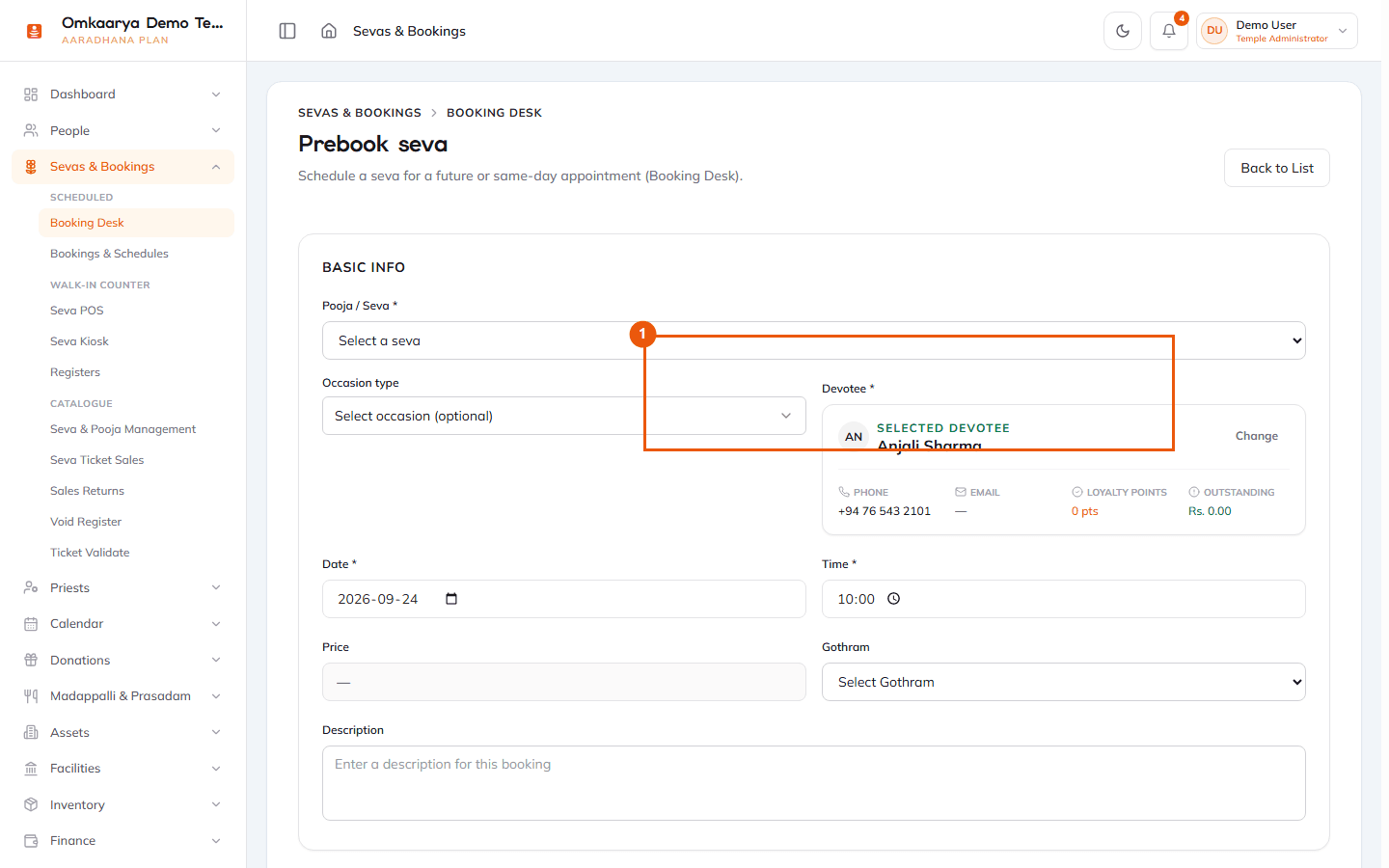Select the Booking Desk menu item

coord(136,223)
